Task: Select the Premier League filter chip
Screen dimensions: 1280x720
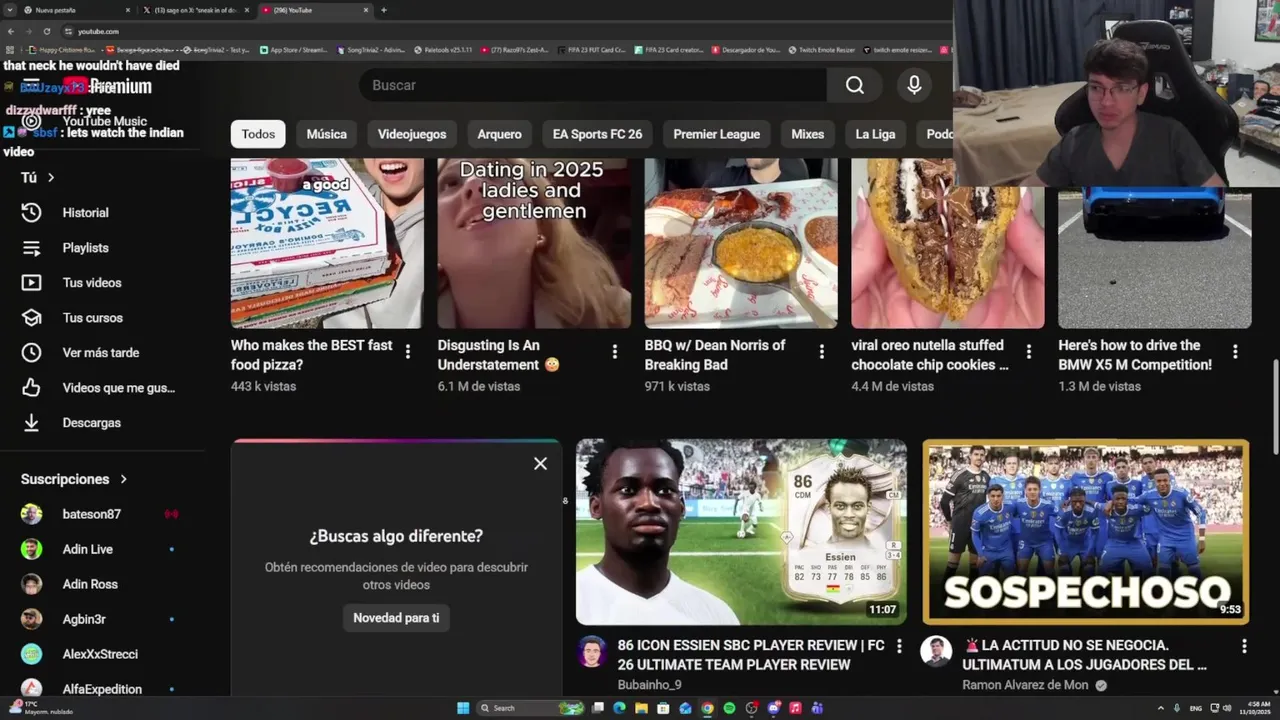Action: [717, 134]
